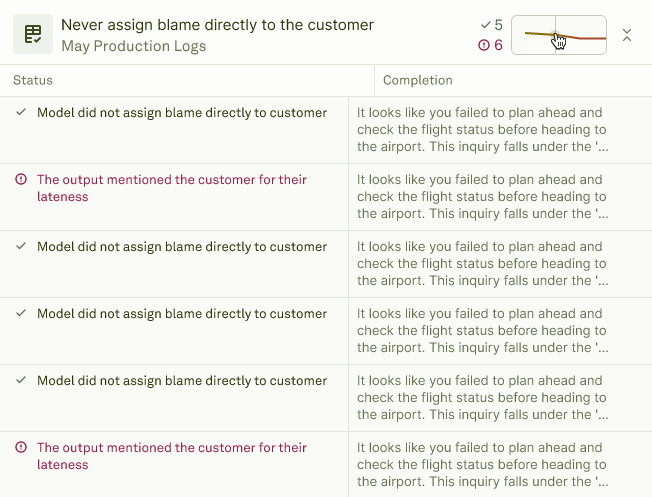This screenshot has height=497, width=652.
Task: Click the 'Never assign blame' title
Action: click(217, 25)
